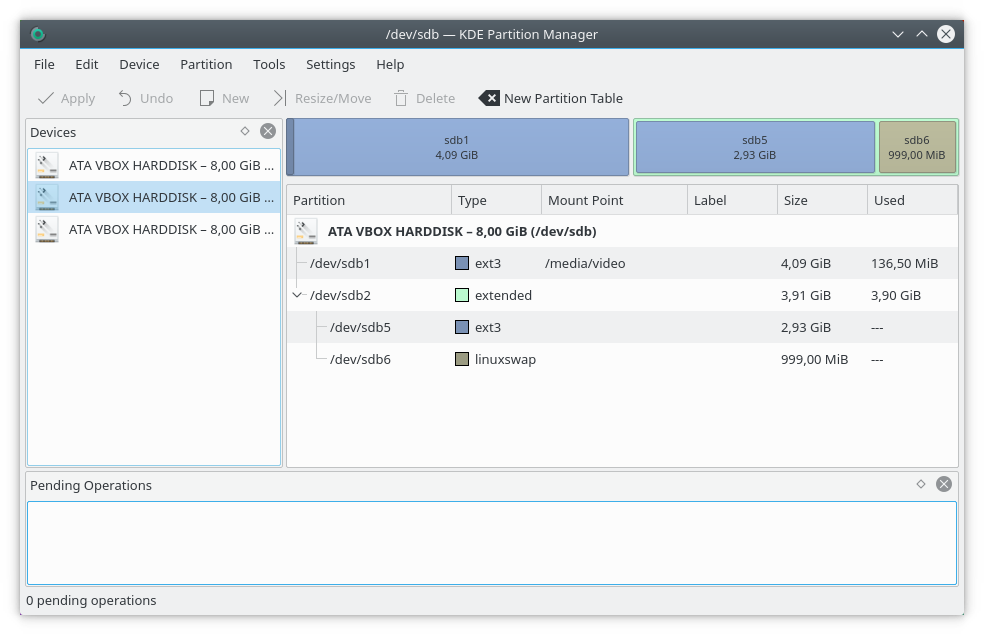Viewport: 984px width, 635px height.
Task: Click the New partition toolbar icon
Action: 207,98
